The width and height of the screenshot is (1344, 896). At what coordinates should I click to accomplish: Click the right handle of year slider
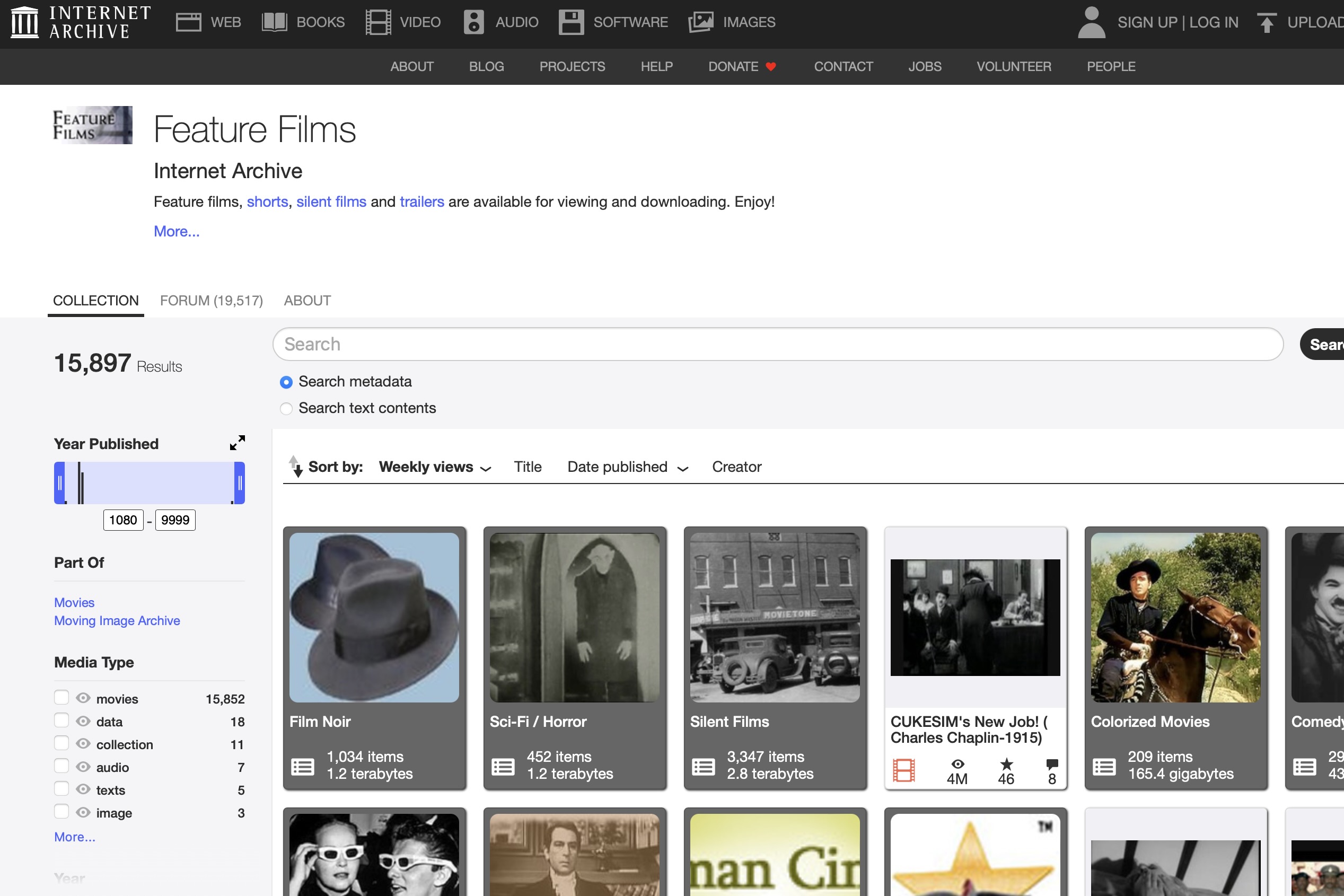point(240,483)
